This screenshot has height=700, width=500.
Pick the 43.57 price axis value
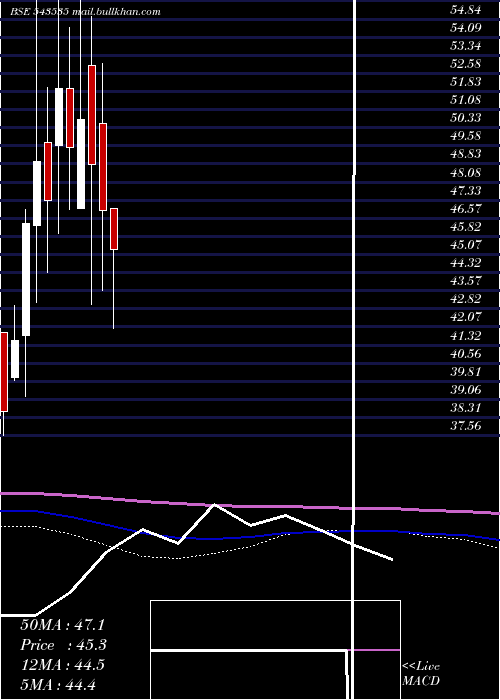[x=465, y=281]
